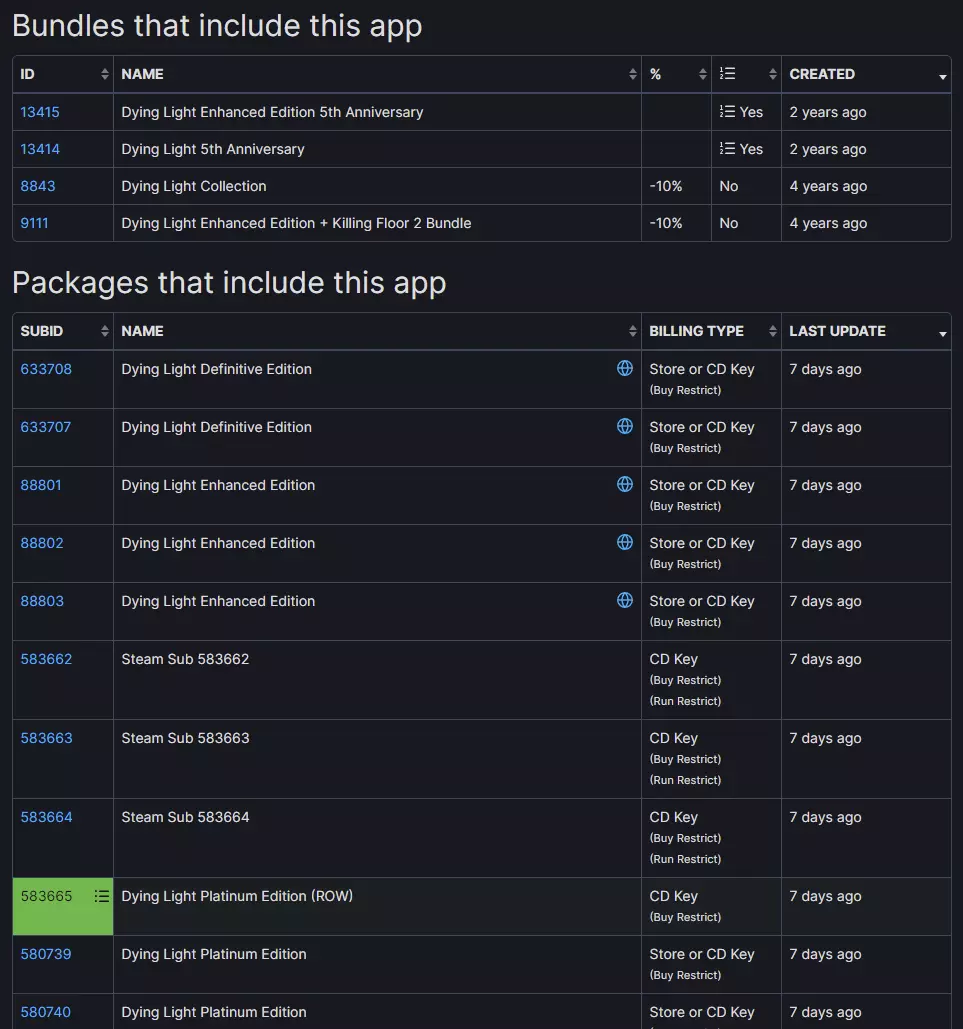963x1029 pixels.
Task: Sort bundles by list-icon column header
Action: pos(746,74)
